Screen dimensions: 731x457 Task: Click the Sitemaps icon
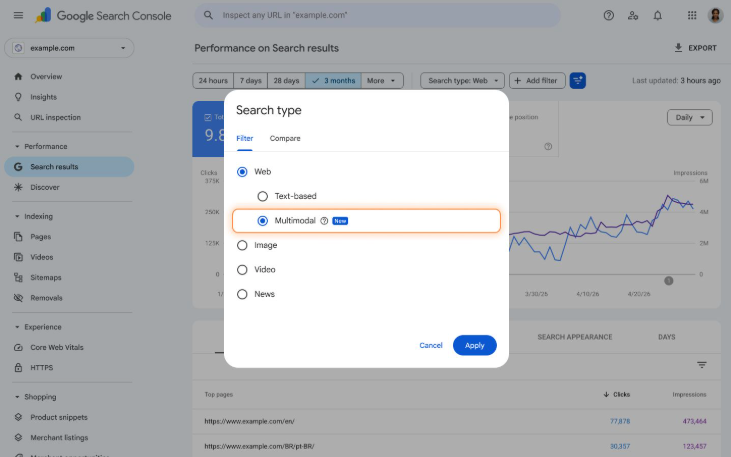pyautogui.click(x=18, y=277)
